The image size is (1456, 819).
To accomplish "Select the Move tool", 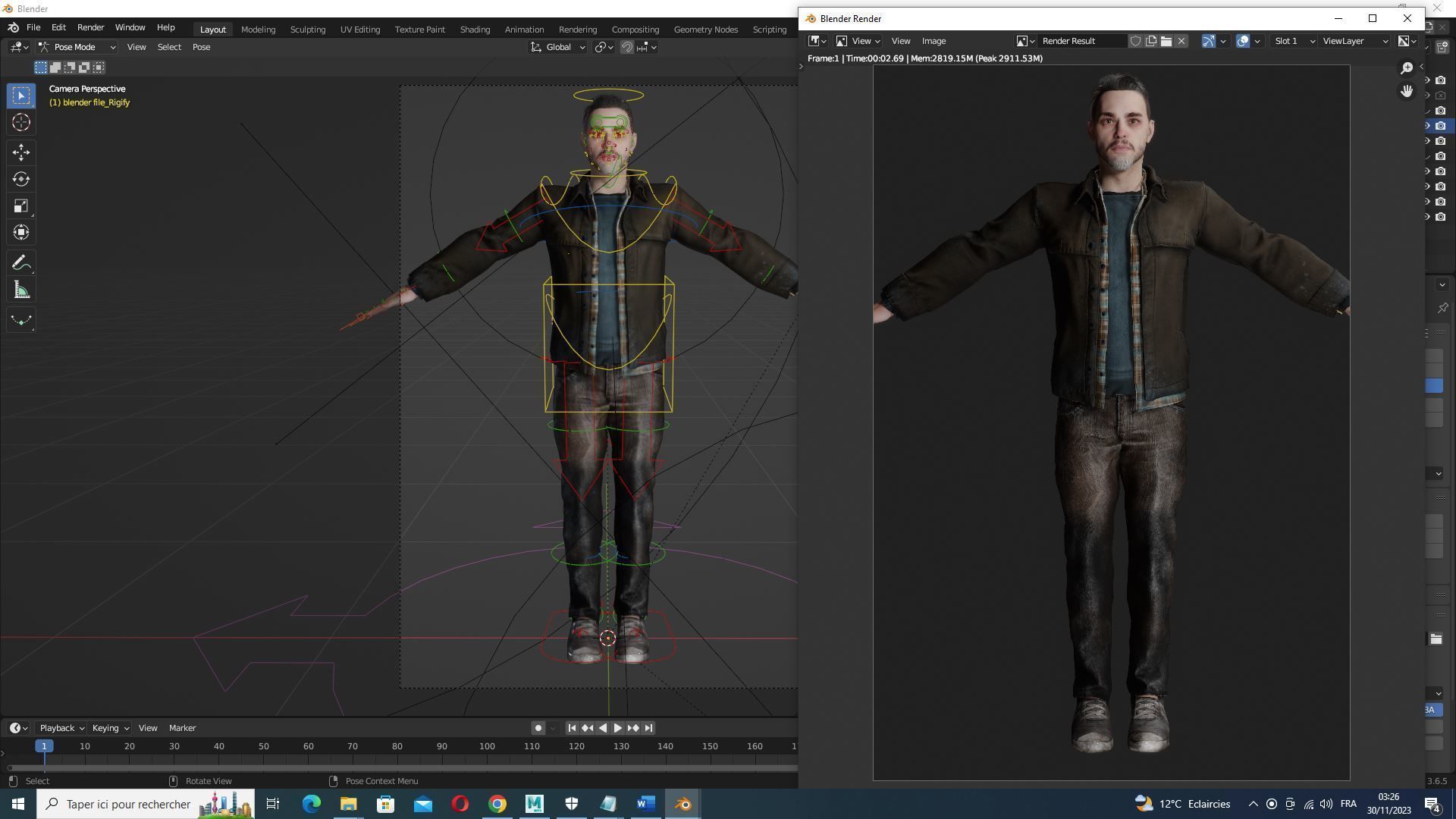I will [20, 152].
